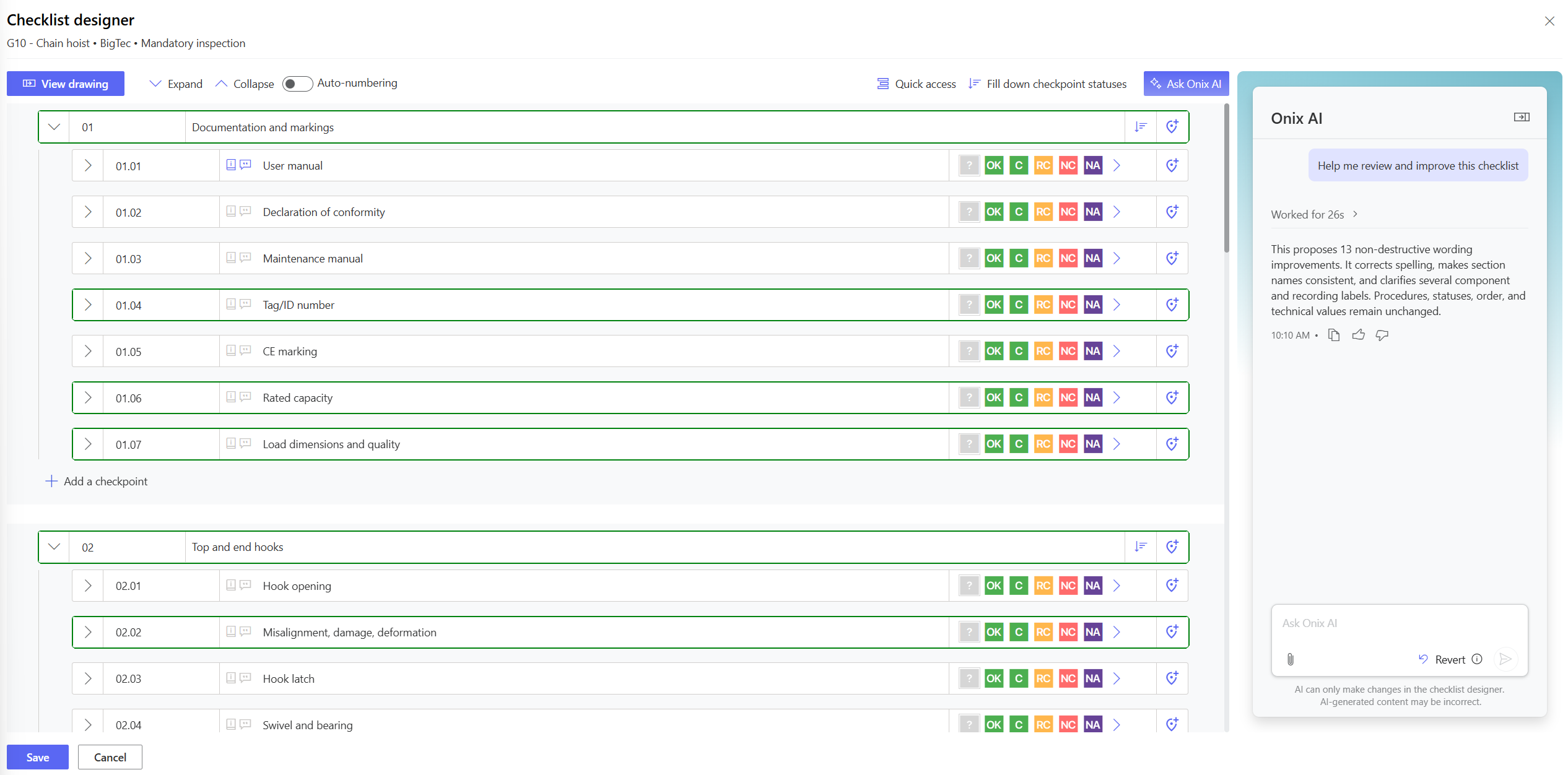Image resolution: width=1568 pixels, height=775 pixels.
Task: Toggle C status on CE marking row
Action: tap(1019, 351)
